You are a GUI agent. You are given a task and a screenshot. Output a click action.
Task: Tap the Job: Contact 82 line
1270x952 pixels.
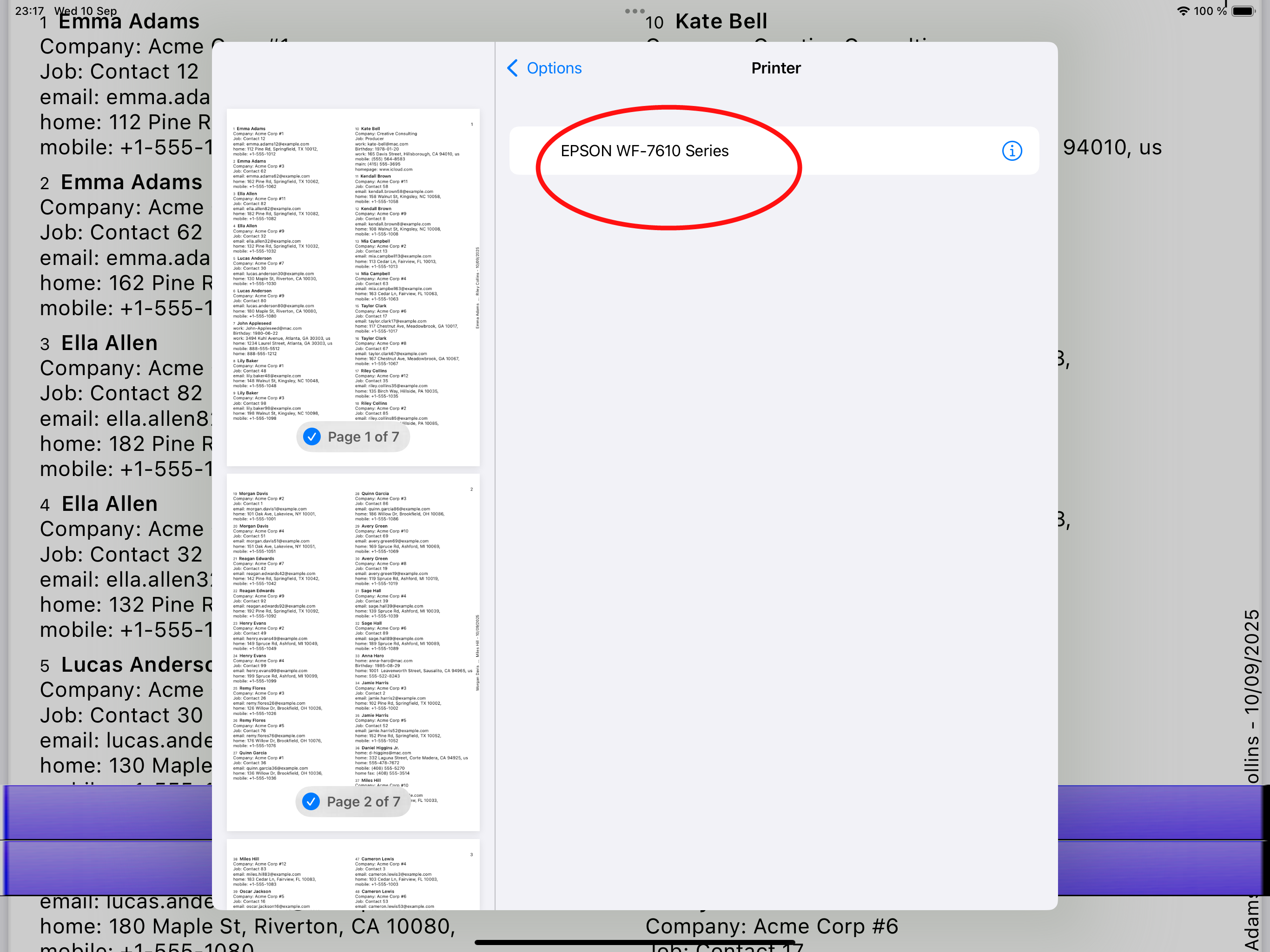point(121,393)
